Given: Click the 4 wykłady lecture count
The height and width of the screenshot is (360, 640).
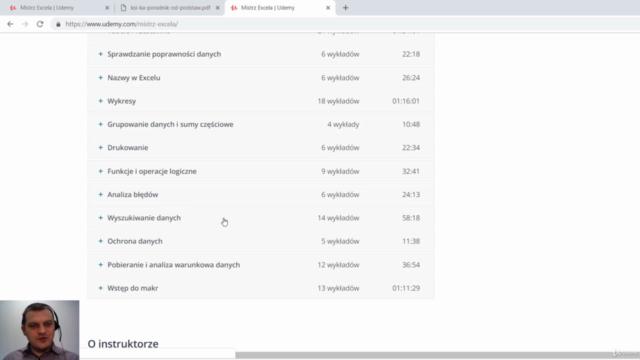Looking at the screenshot, I should (x=343, y=124).
